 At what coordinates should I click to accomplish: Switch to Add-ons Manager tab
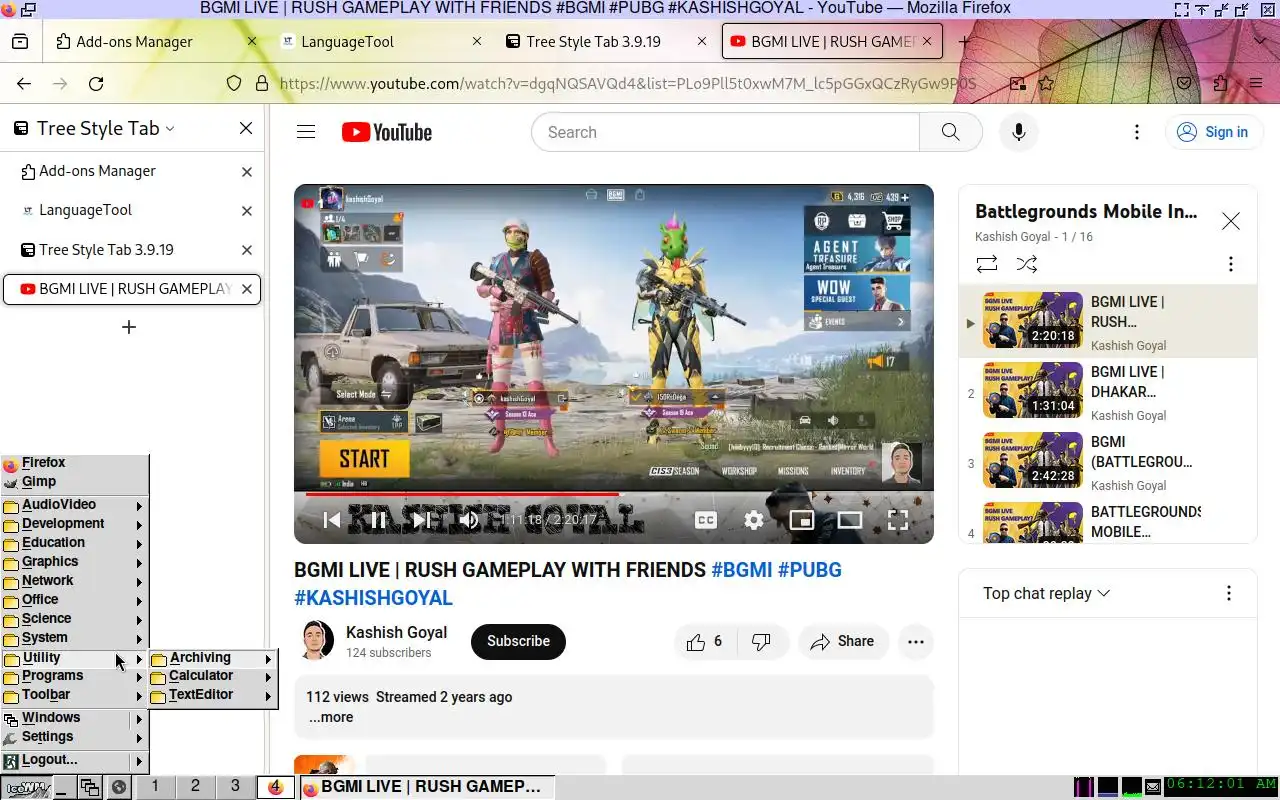click(156, 42)
